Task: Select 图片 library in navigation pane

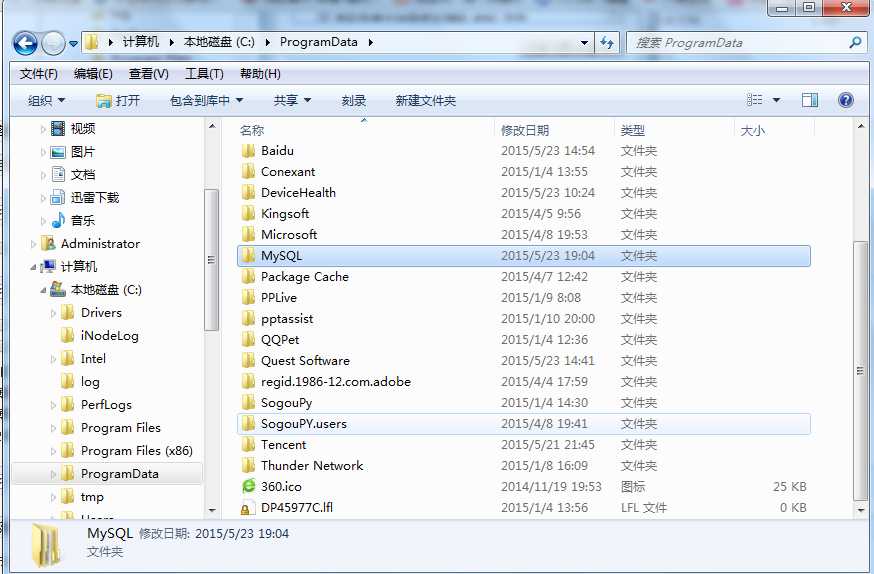Action: (x=82, y=152)
